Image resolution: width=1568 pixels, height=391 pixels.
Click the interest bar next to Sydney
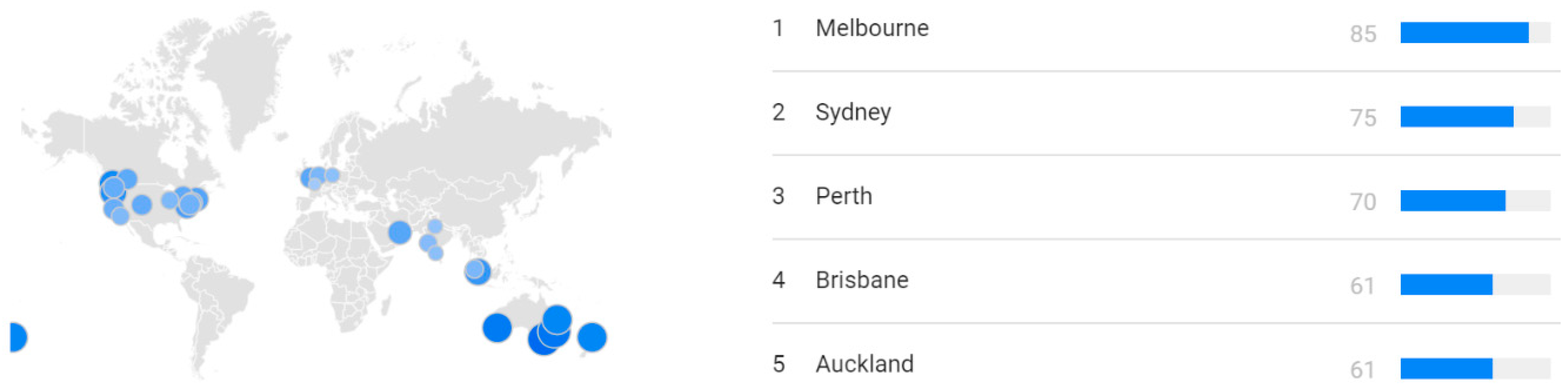pyautogui.click(x=1457, y=117)
